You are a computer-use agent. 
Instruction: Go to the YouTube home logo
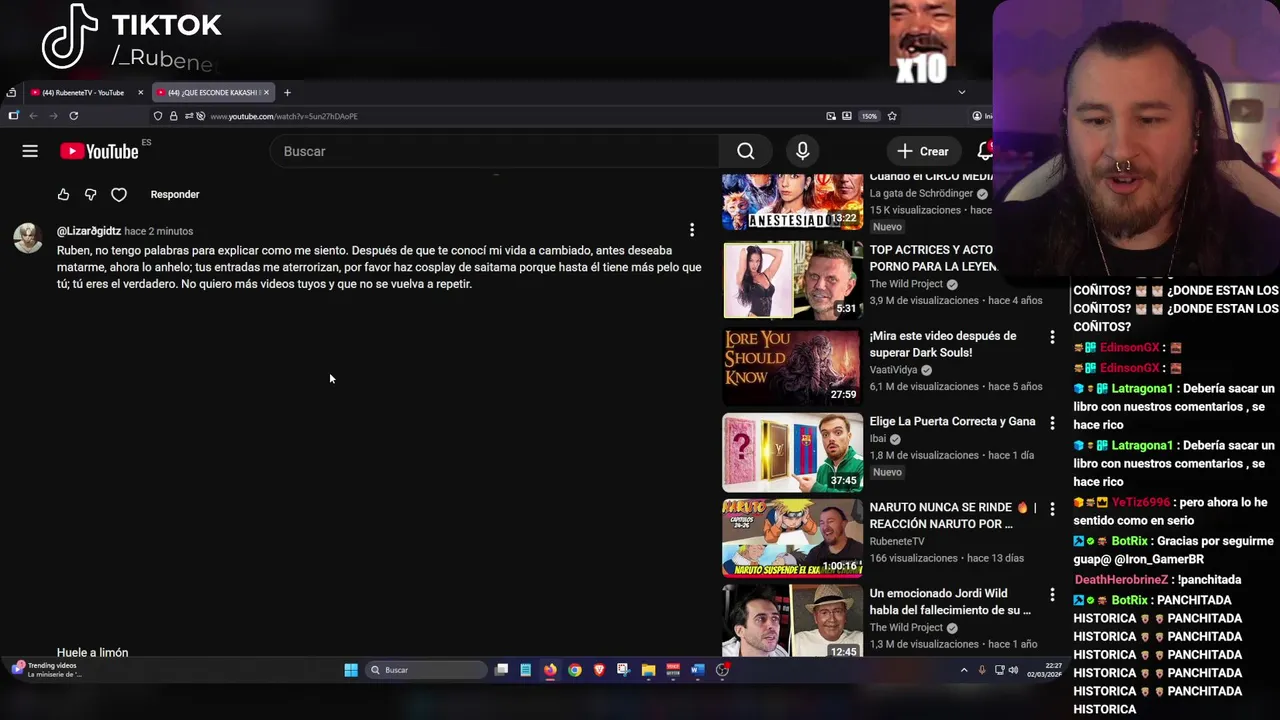[99, 151]
